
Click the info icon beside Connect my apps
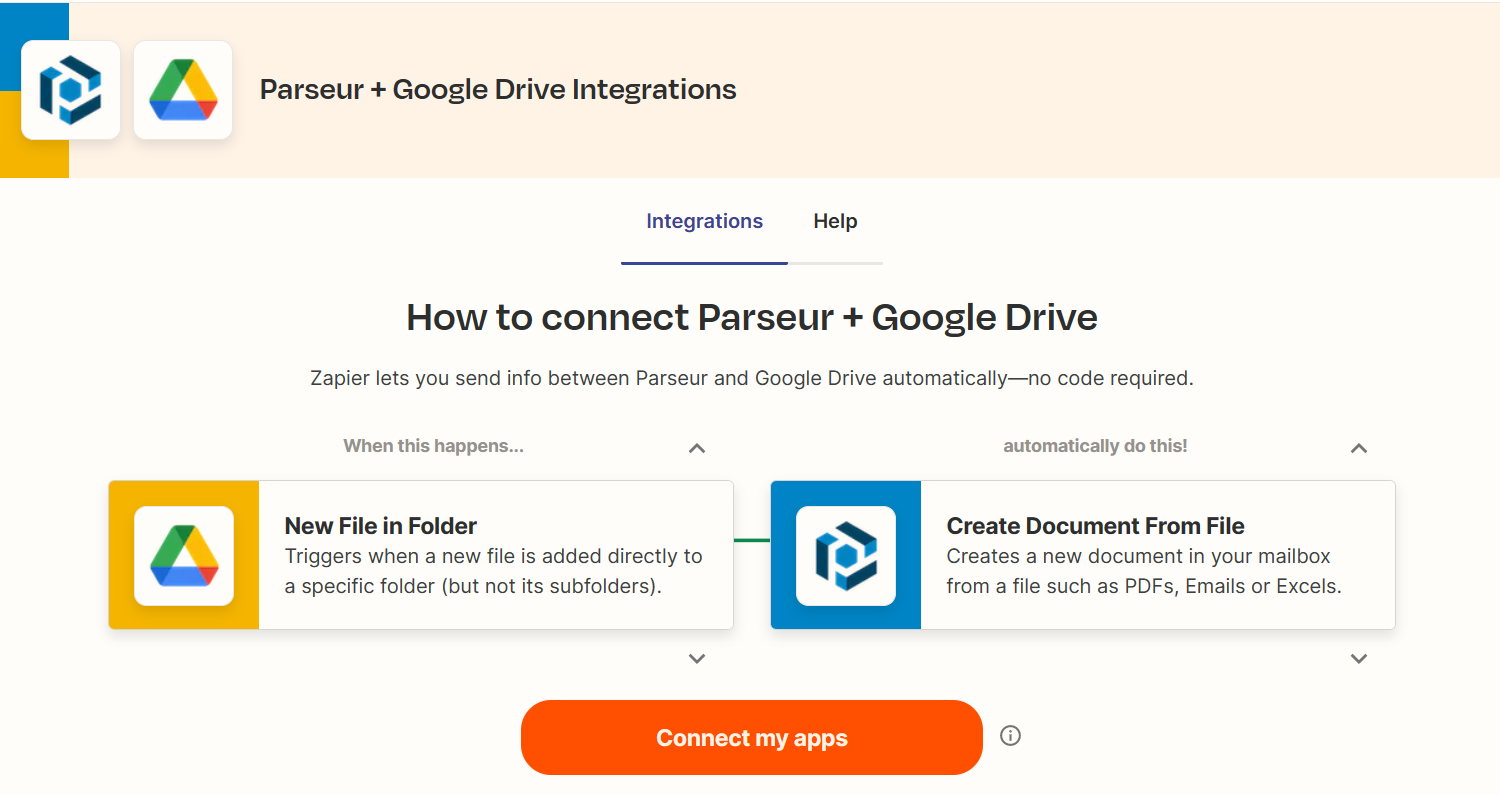[1010, 736]
